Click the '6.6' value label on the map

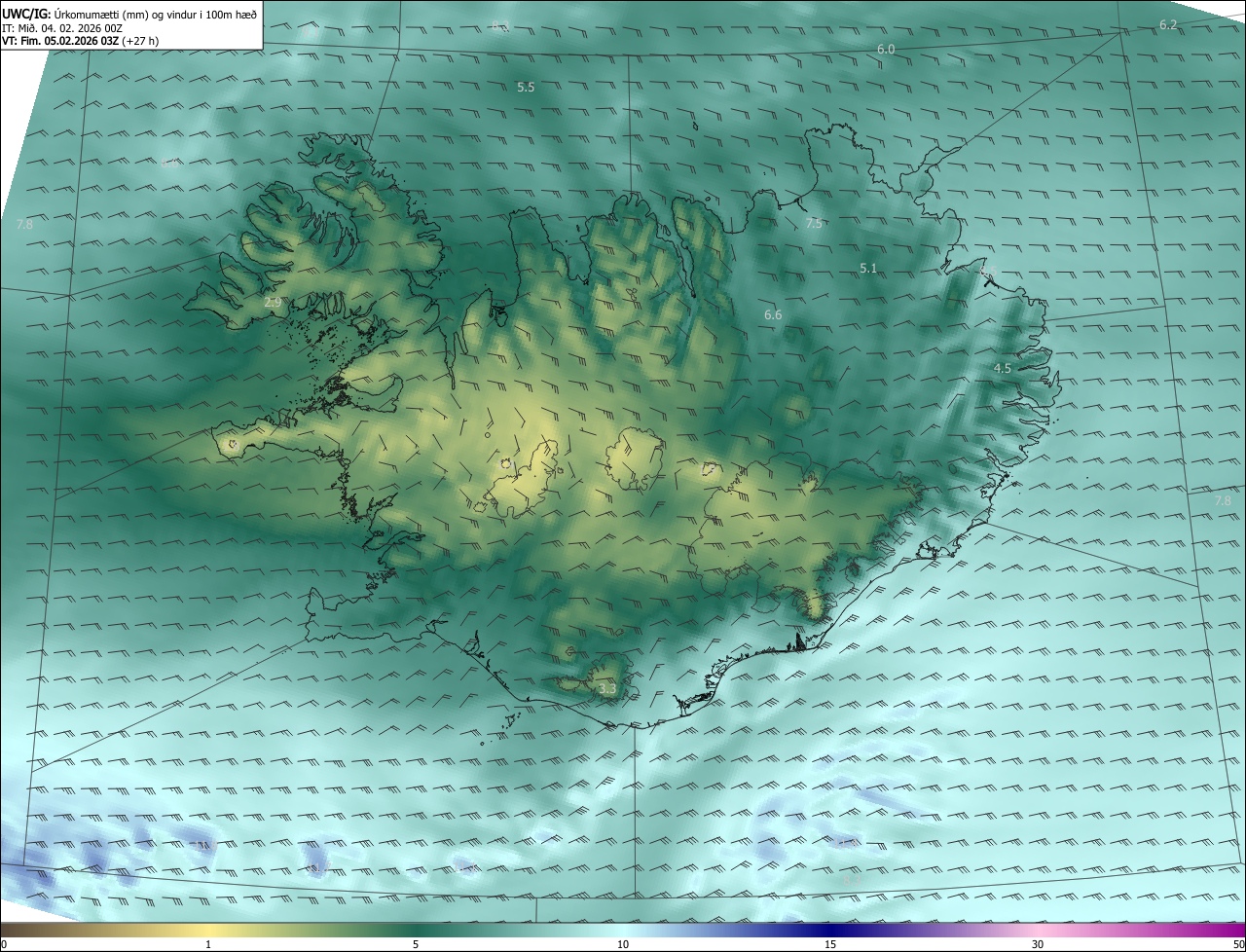coord(773,314)
